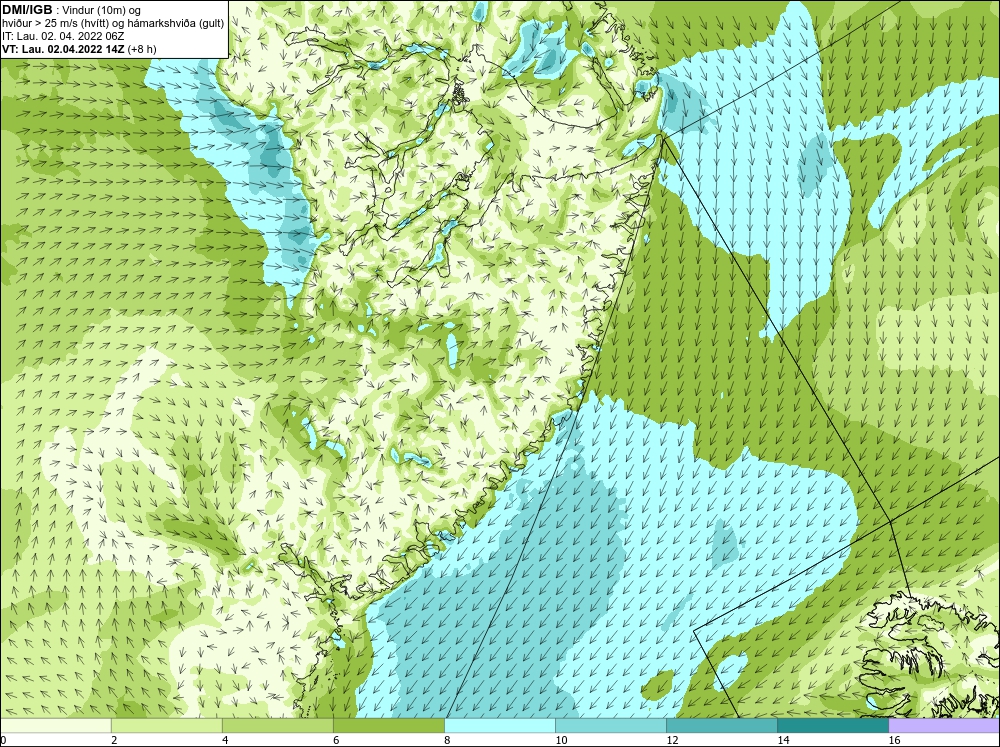The height and width of the screenshot is (747, 1000).
Task: Click the '(+8 h)' forecast offset text
Action: click(x=142, y=49)
